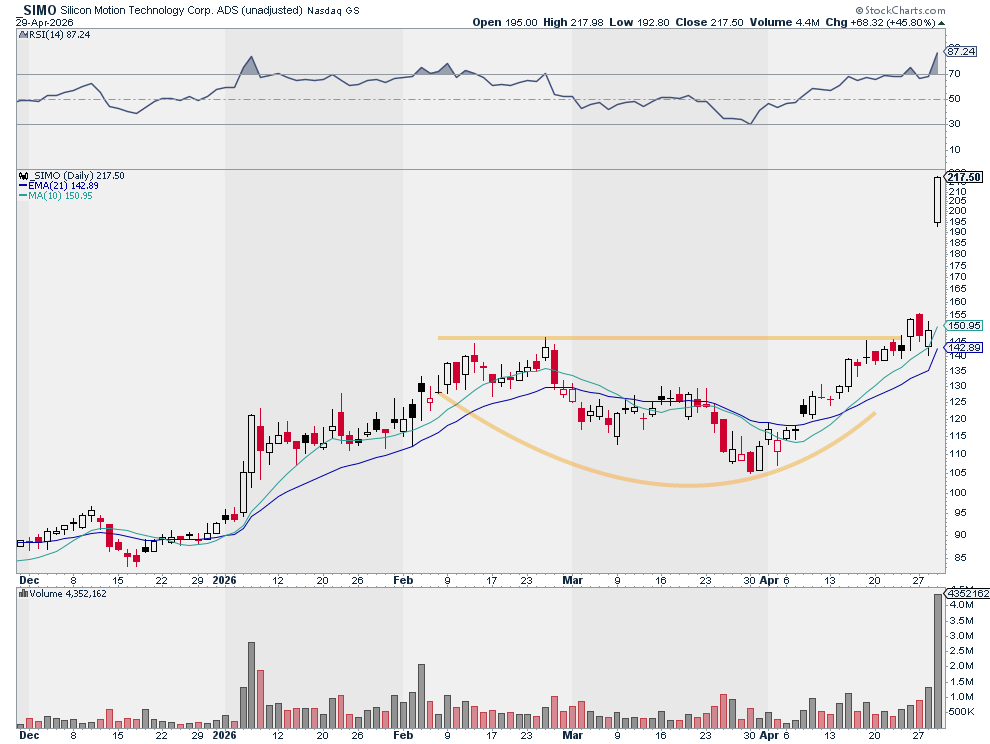This screenshot has height=744, width=990.
Task: Click the Feb label on the price panel date axis
Action: pyautogui.click(x=403, y=580)
